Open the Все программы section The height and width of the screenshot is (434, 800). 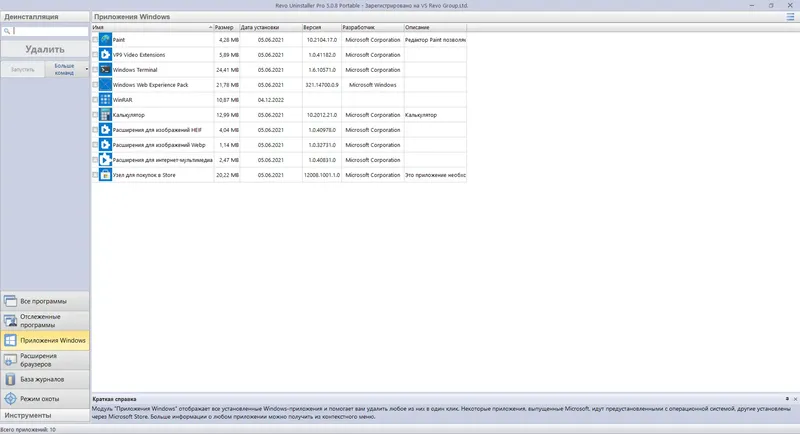coord(45,301)
